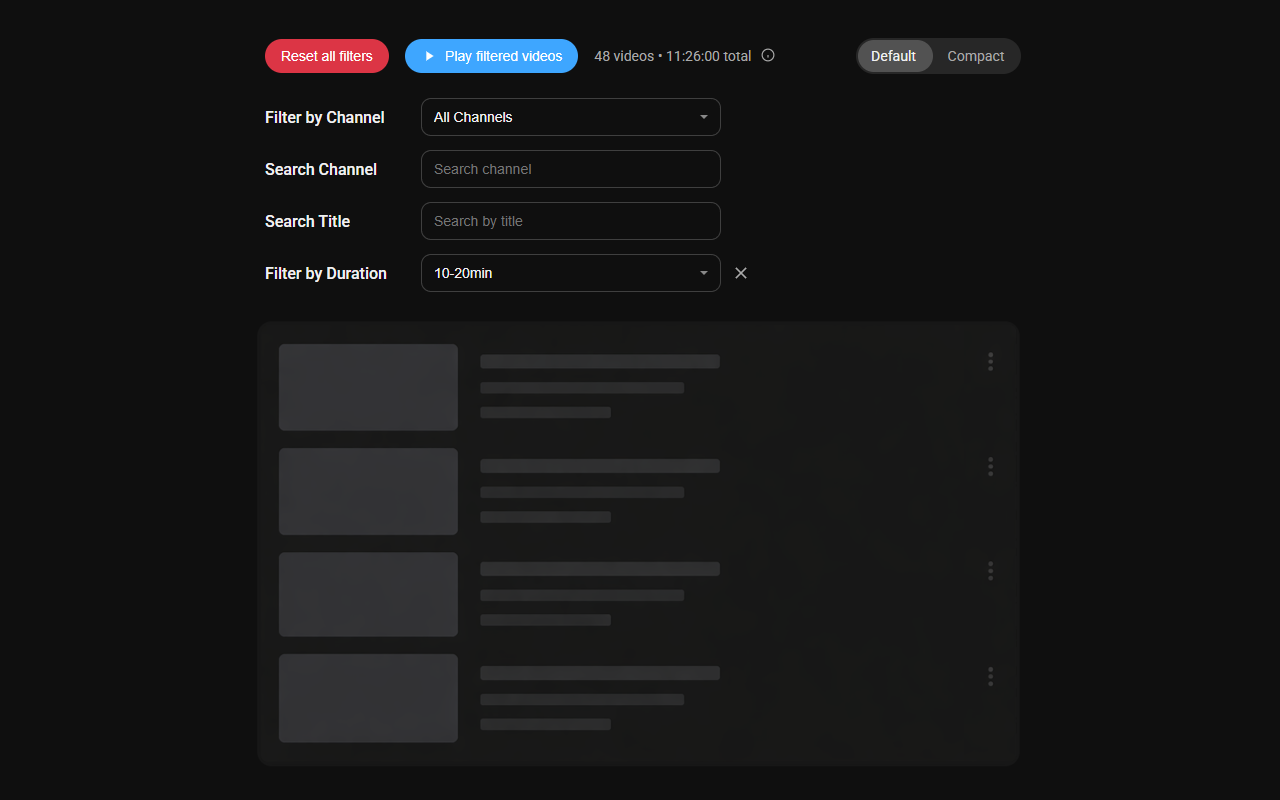Click the first video thumbnail
This screenshot has height=800, width=1280.
[368, 387]
